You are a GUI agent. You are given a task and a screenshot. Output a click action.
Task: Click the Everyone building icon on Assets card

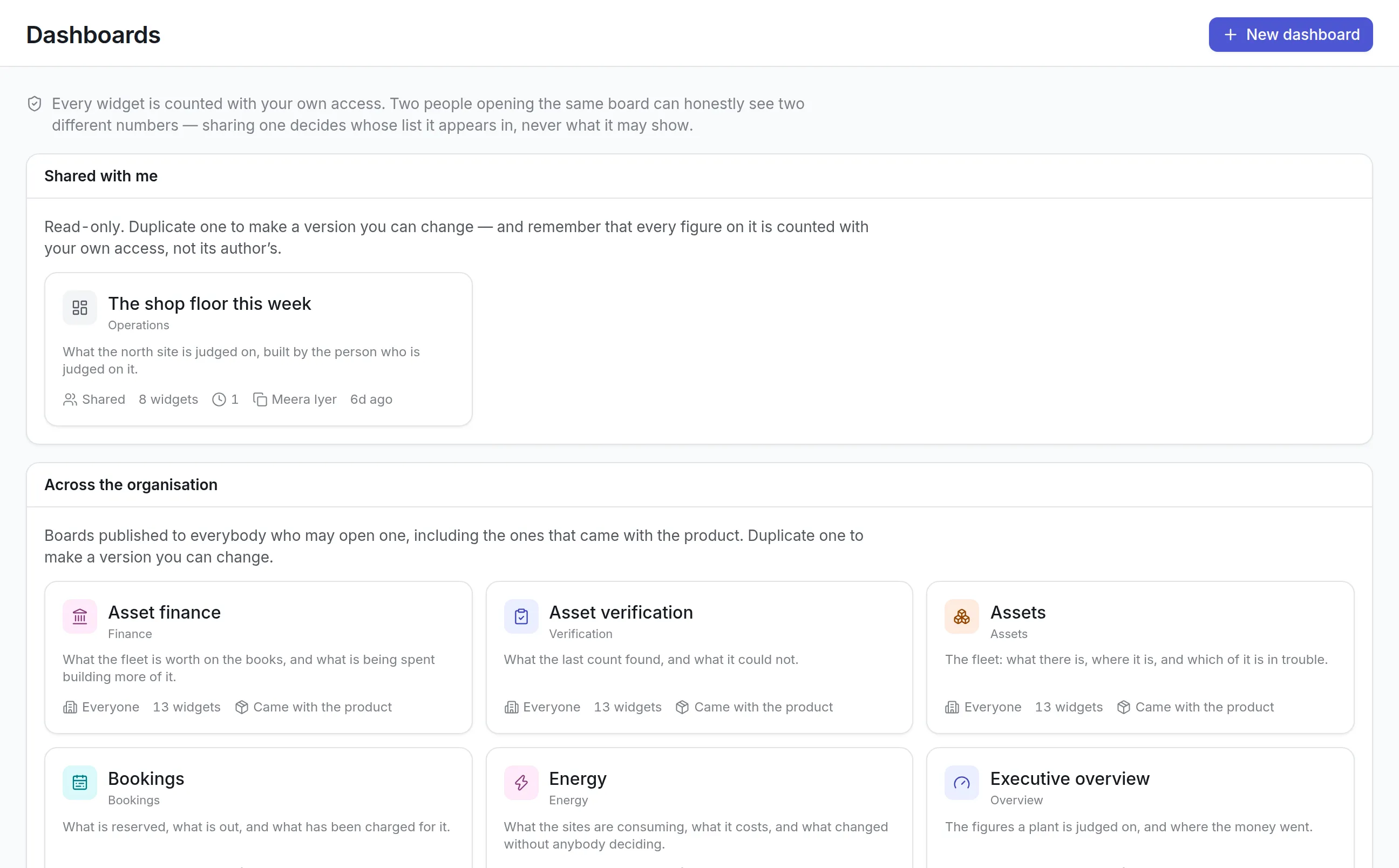952,707
